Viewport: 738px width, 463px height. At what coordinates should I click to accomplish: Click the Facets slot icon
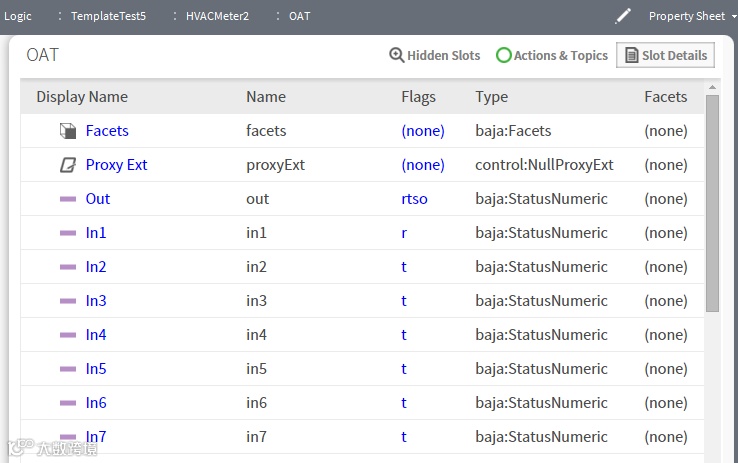click(x=68, y=131)
